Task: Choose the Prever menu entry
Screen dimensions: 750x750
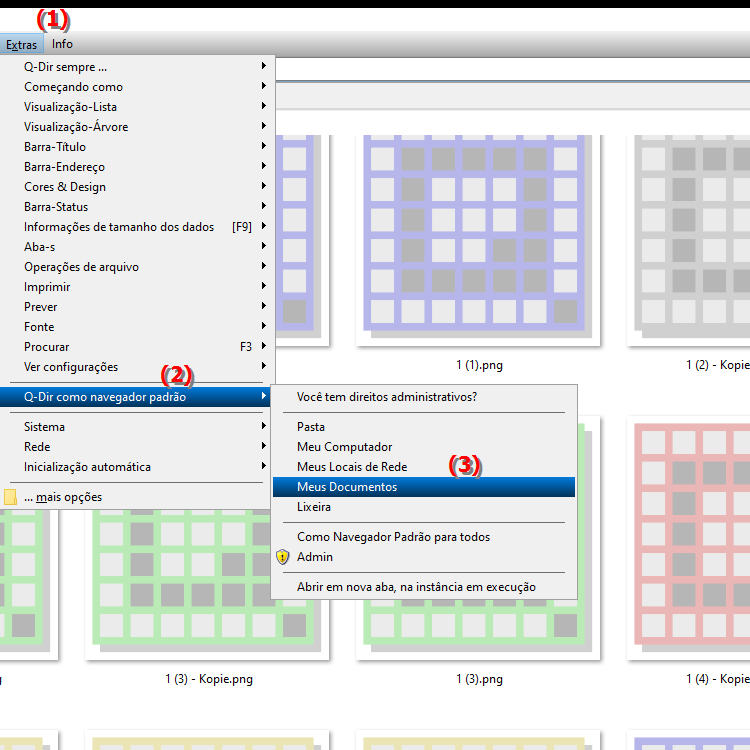Action: tap(138, 307)
